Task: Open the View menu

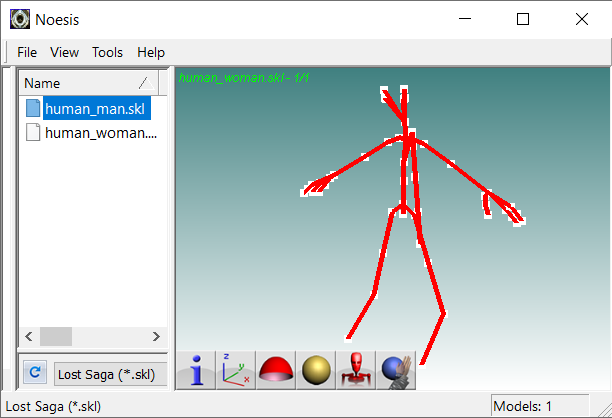Action: pos(64,52)
